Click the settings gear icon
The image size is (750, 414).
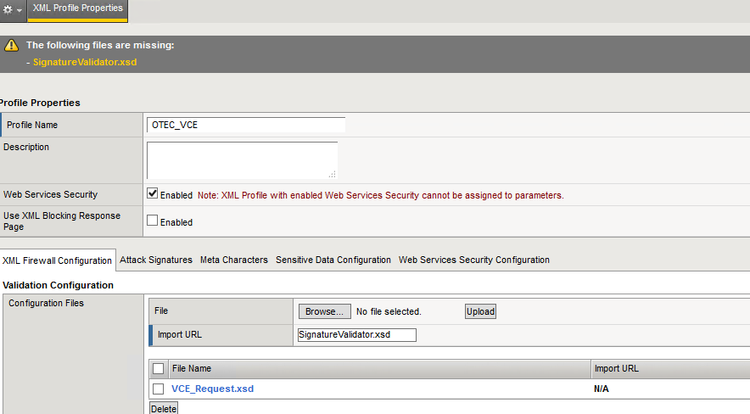point(8,9)
